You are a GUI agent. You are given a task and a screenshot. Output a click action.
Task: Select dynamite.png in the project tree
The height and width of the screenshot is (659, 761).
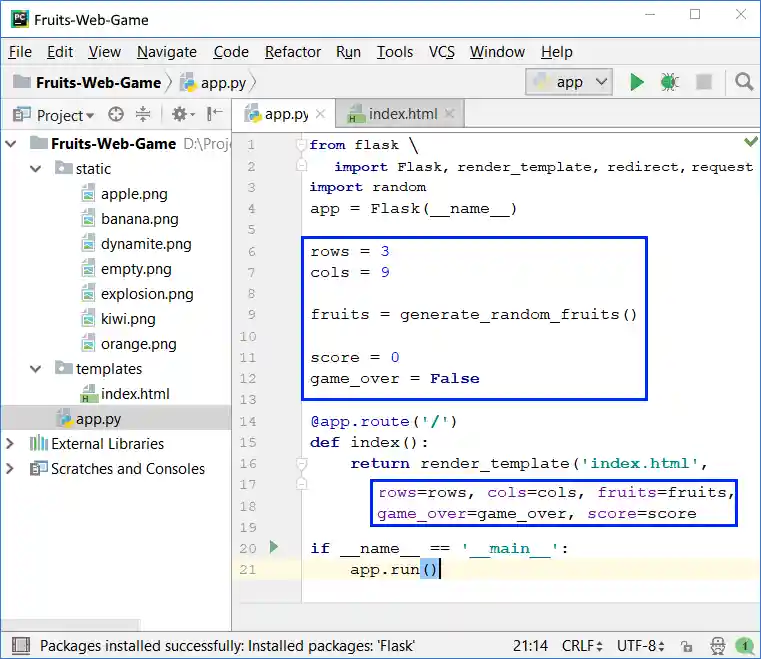click(x=146, y=244)
